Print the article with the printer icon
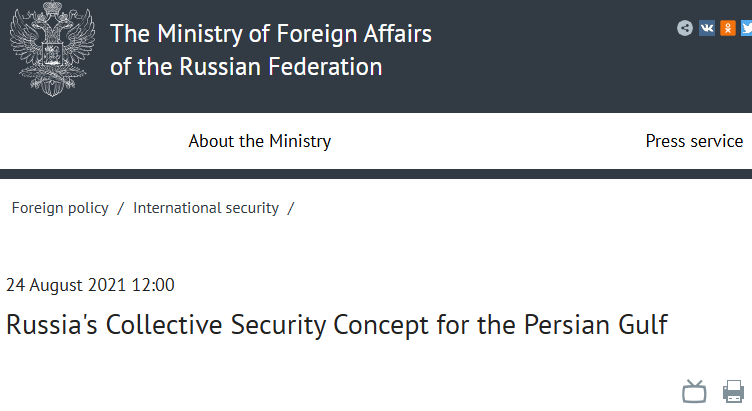 [734, 391]
